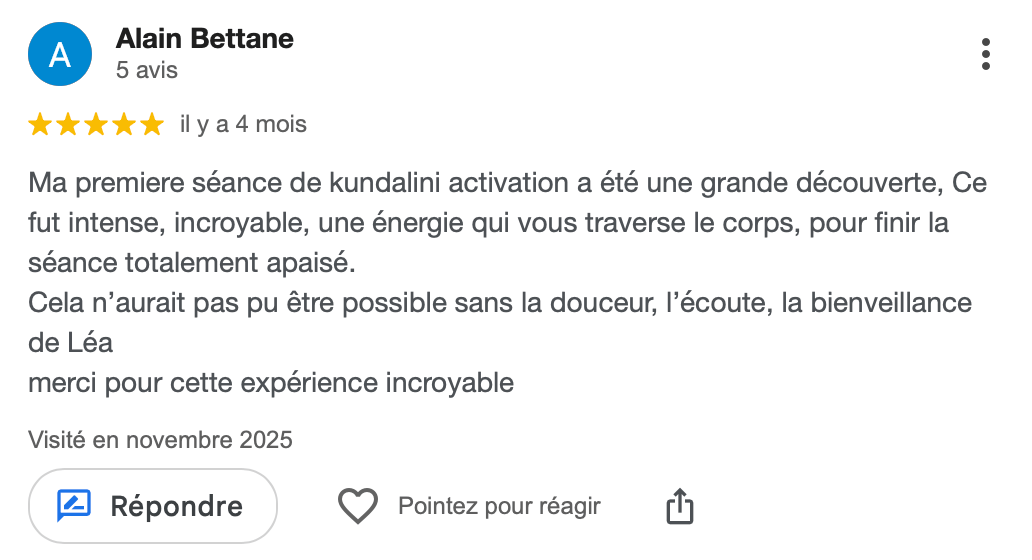
Task: Open the three-dot review options menu
Action: pos(986,54)
